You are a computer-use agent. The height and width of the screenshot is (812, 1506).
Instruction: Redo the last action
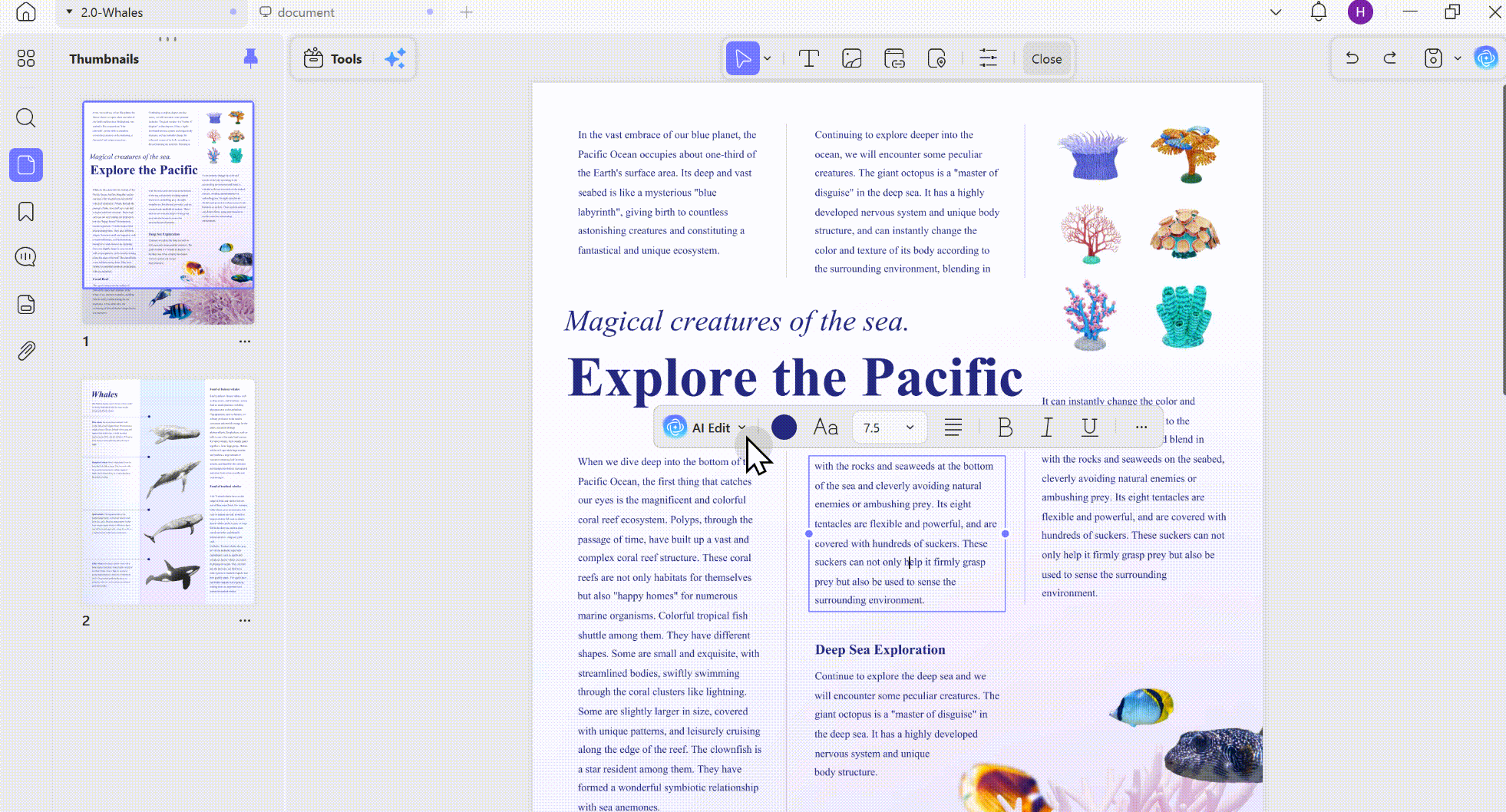[1390, 58]
